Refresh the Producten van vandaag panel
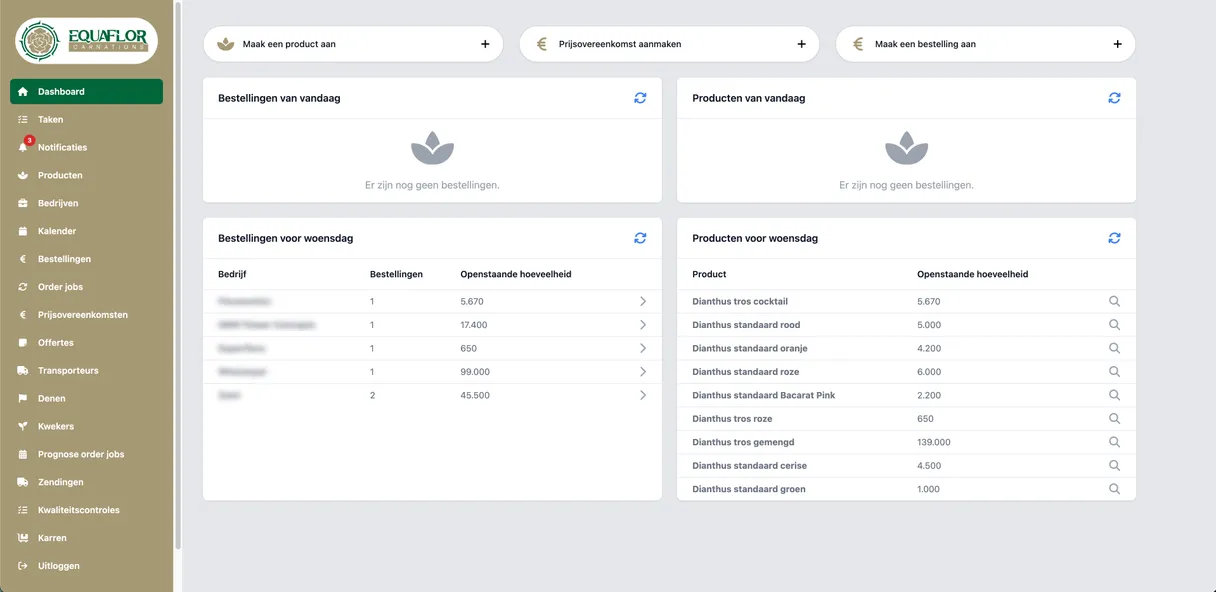Screen dimensions: 1216x592 1114,98
